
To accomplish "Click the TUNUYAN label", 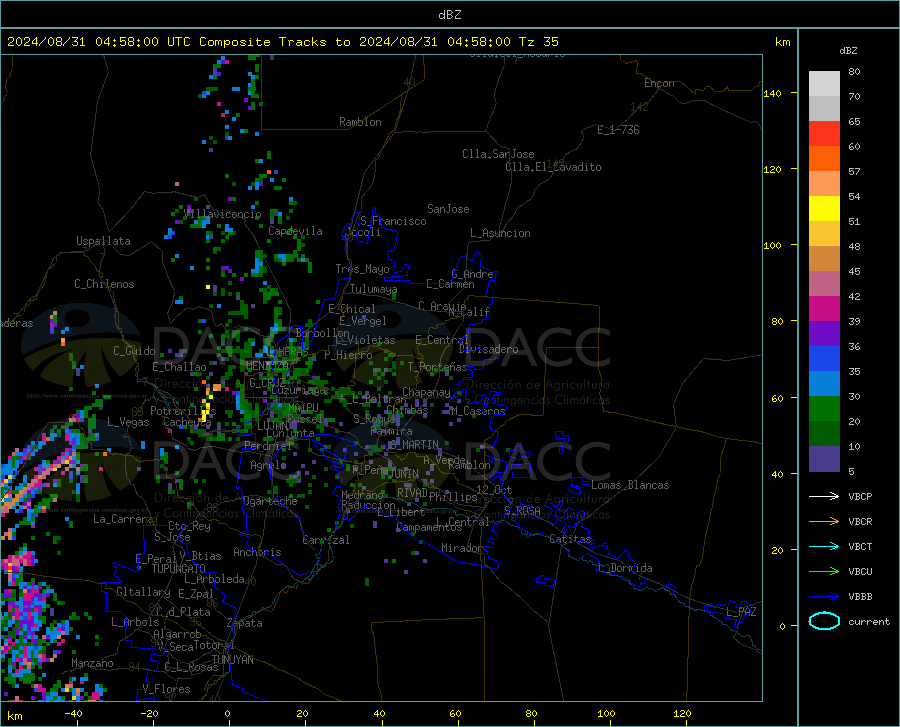I will (x=232, y=659).
